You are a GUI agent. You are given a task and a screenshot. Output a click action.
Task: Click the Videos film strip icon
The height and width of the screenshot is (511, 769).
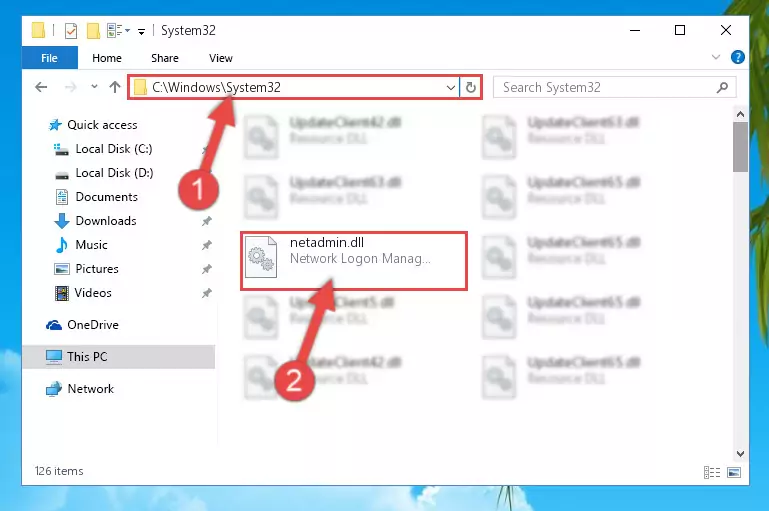click(x=62, y=293)
